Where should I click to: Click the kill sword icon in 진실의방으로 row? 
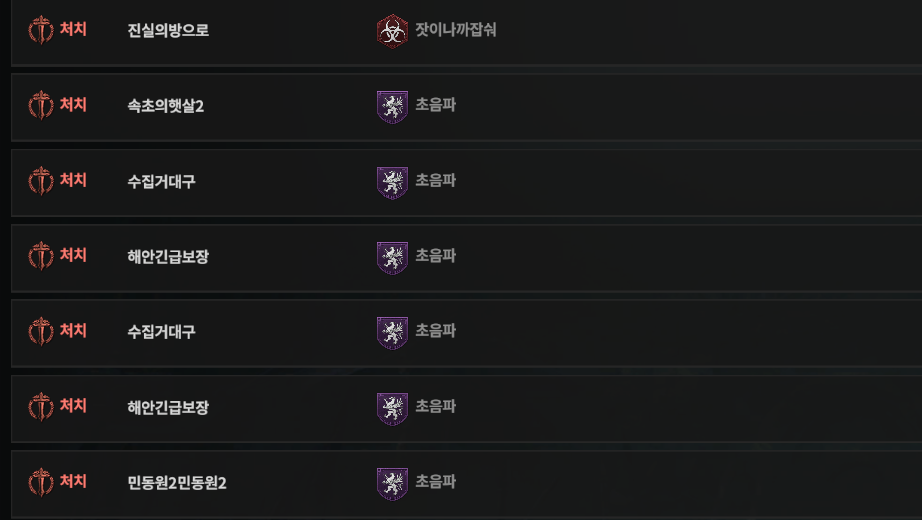41,30
